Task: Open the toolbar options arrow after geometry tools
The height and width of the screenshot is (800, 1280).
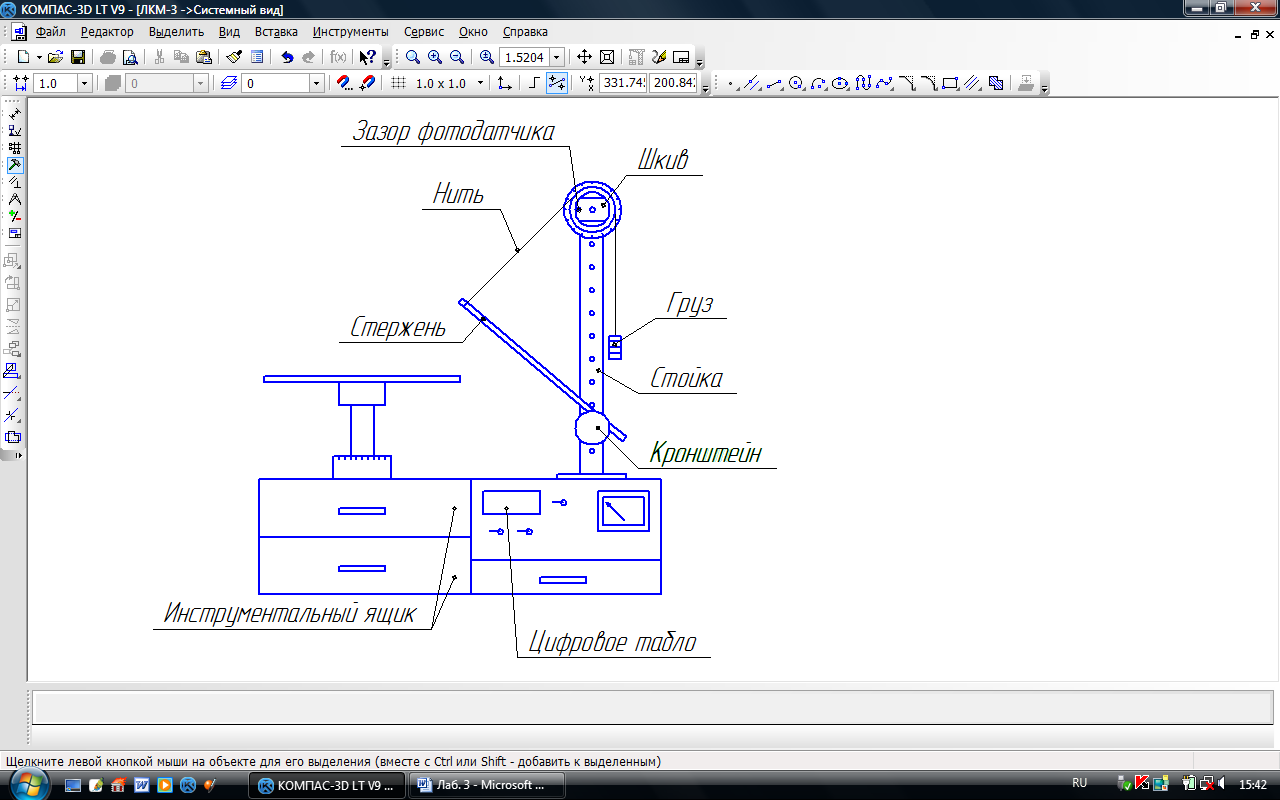Action: pos(1044,87)
